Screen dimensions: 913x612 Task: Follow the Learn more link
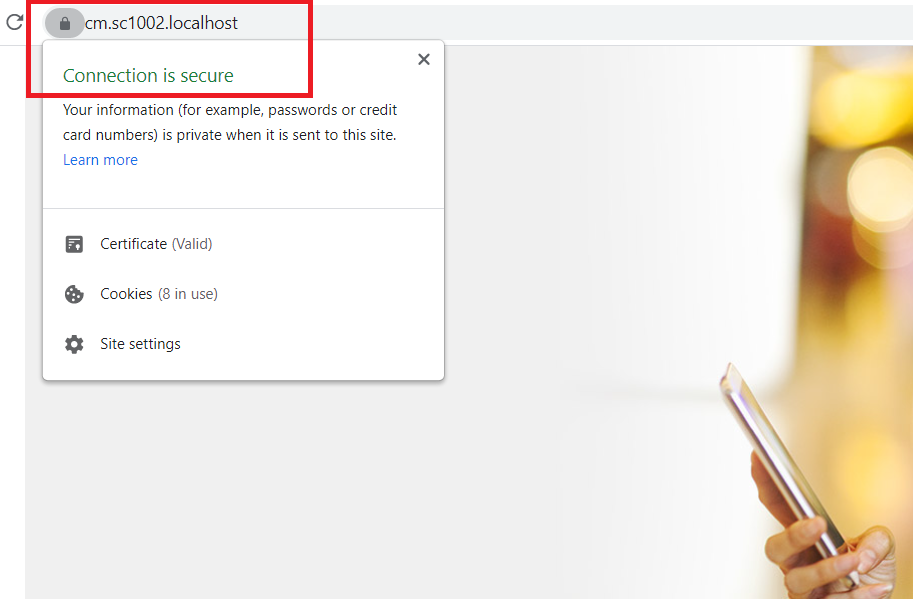(100, 160)
